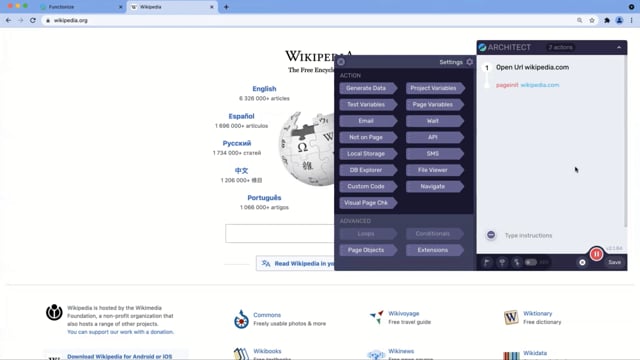Click the Wikimedia Foundation logo icon
This screenshot has height=360, width=640.
pyautogui.click(x=54, y=312)
